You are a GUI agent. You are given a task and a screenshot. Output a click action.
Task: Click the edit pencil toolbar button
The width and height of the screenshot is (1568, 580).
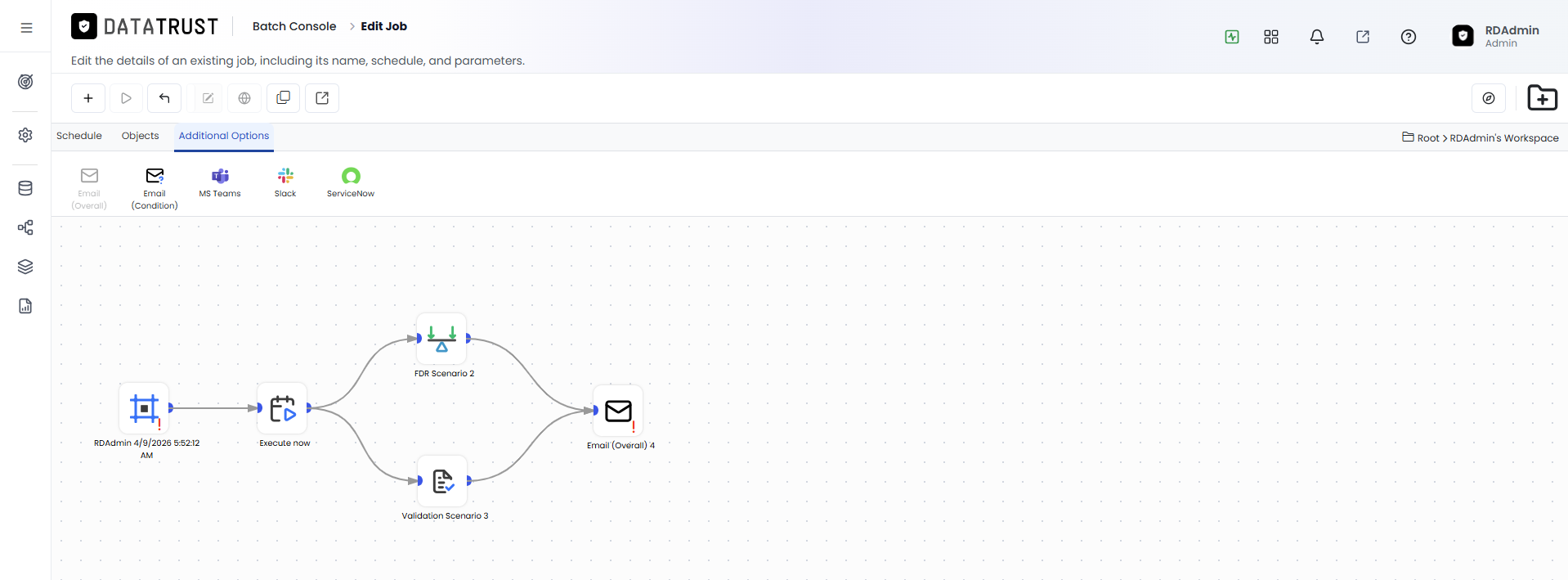(208, 98)
